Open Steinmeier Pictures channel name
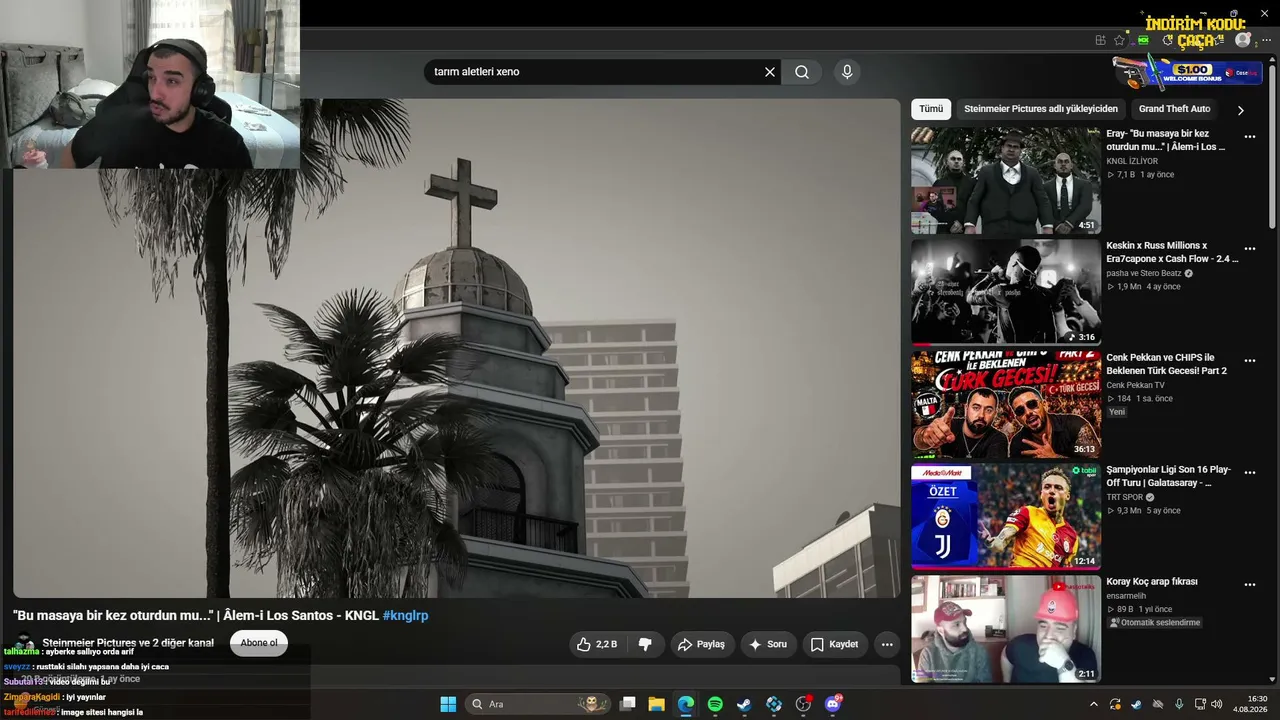Viewport: 1280px width, 720px height. pyautogui.click(x=128, y=643)
